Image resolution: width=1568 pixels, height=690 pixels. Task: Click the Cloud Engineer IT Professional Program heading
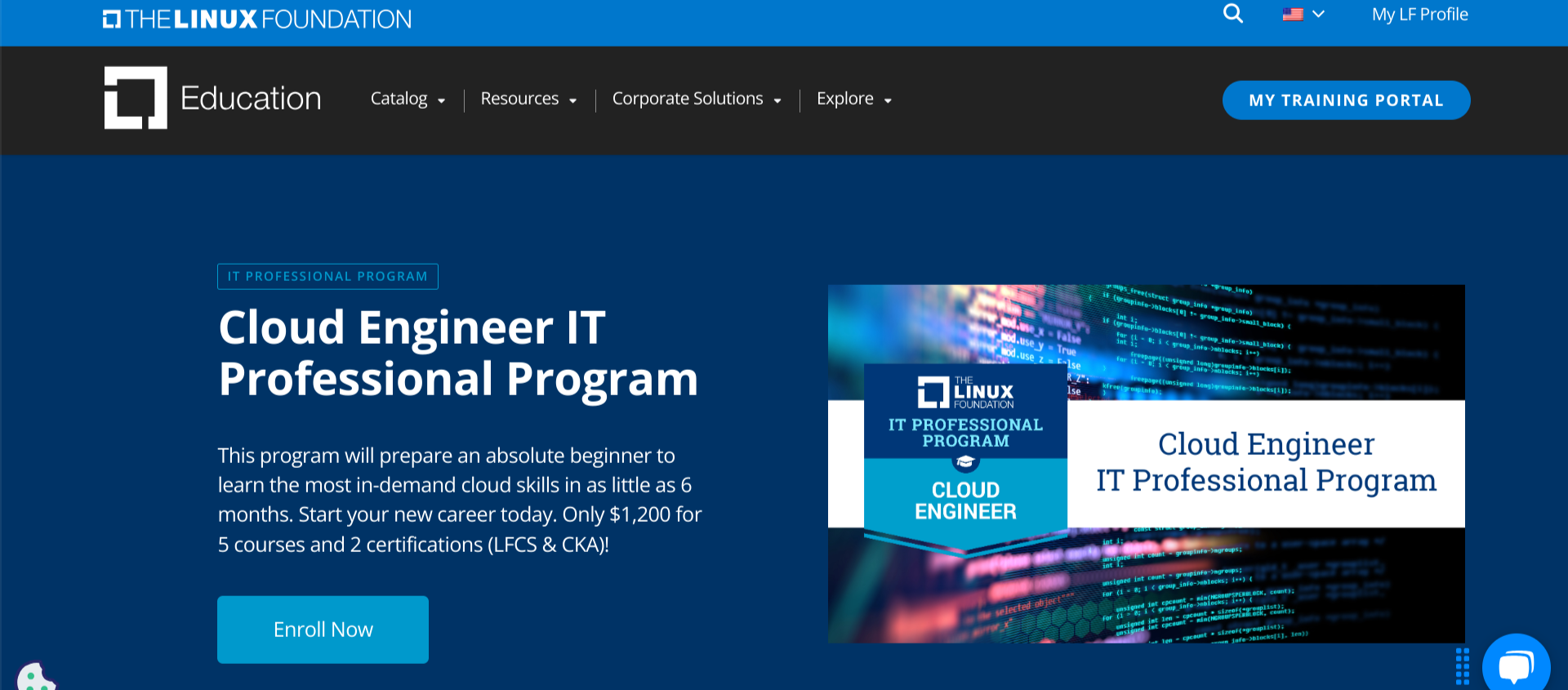[x=458, y=353]
